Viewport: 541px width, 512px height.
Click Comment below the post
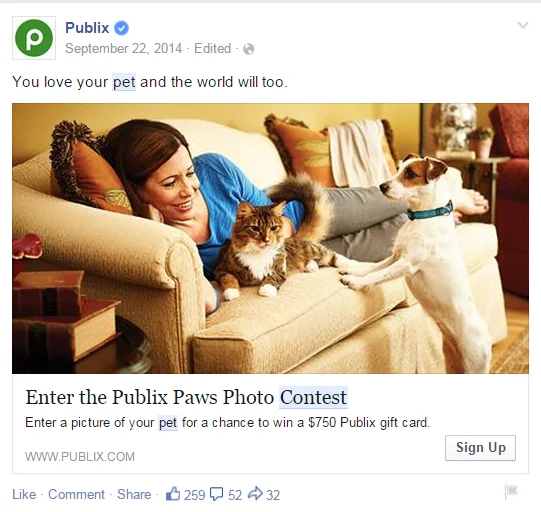click(76, 494)
